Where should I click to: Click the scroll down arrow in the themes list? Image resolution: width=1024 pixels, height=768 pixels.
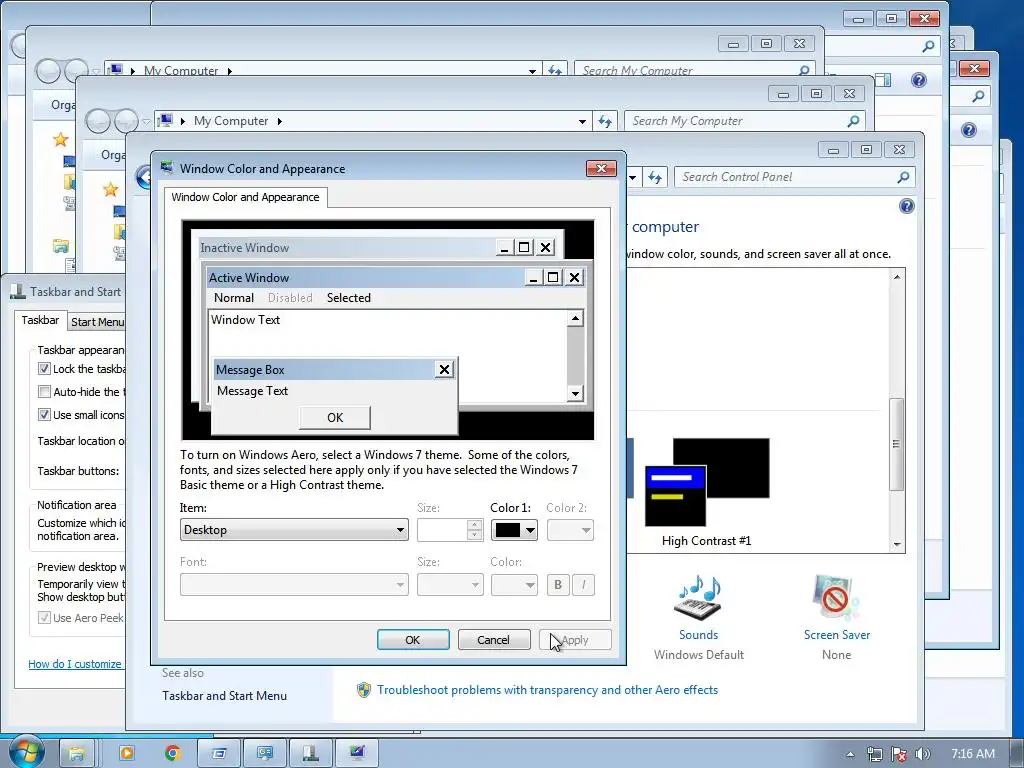(897, 544)
